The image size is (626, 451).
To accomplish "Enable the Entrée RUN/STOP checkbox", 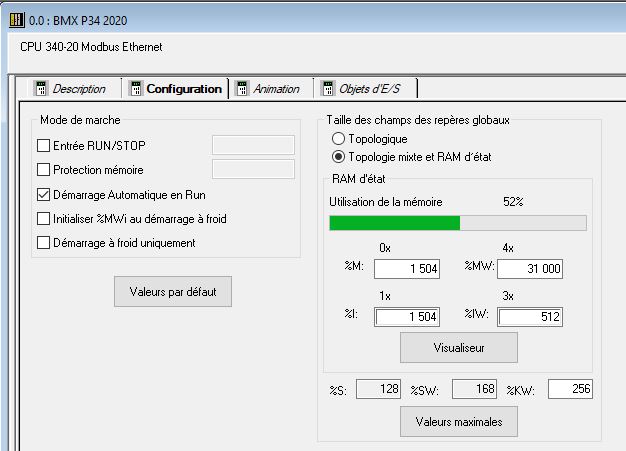I will point(43,146).
